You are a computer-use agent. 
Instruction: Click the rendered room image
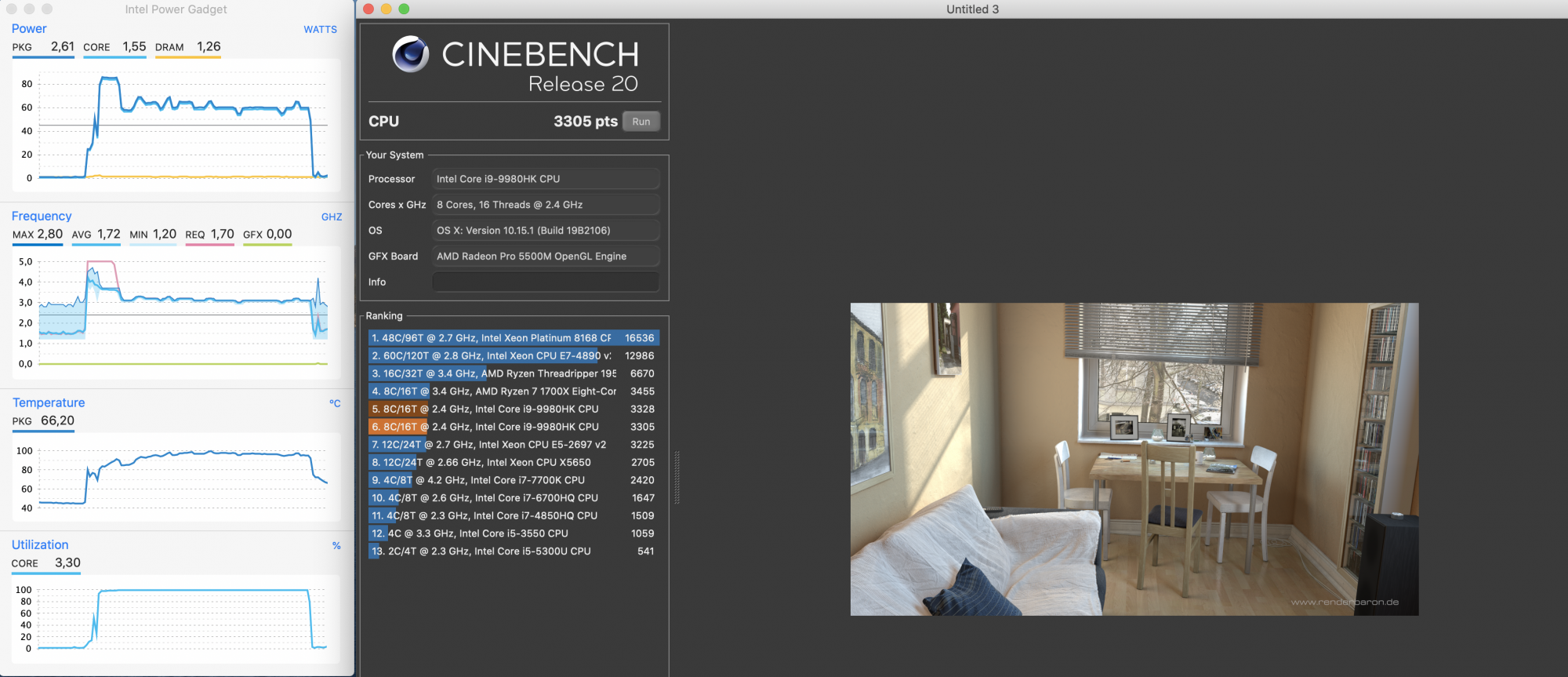pyautogui.click(x=1134, y=459)
